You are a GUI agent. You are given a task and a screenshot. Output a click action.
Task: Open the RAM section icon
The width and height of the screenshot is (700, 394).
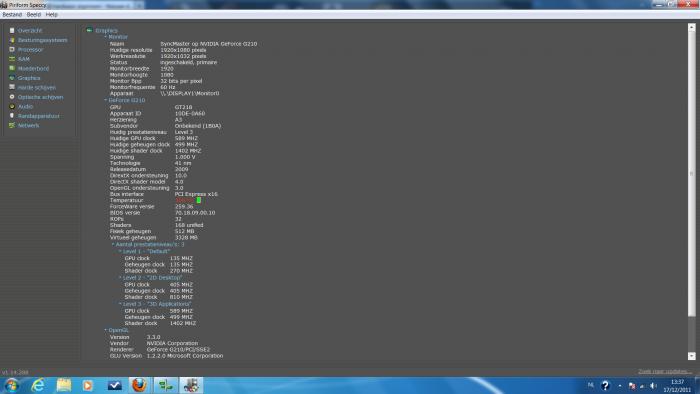click(12, 59)
